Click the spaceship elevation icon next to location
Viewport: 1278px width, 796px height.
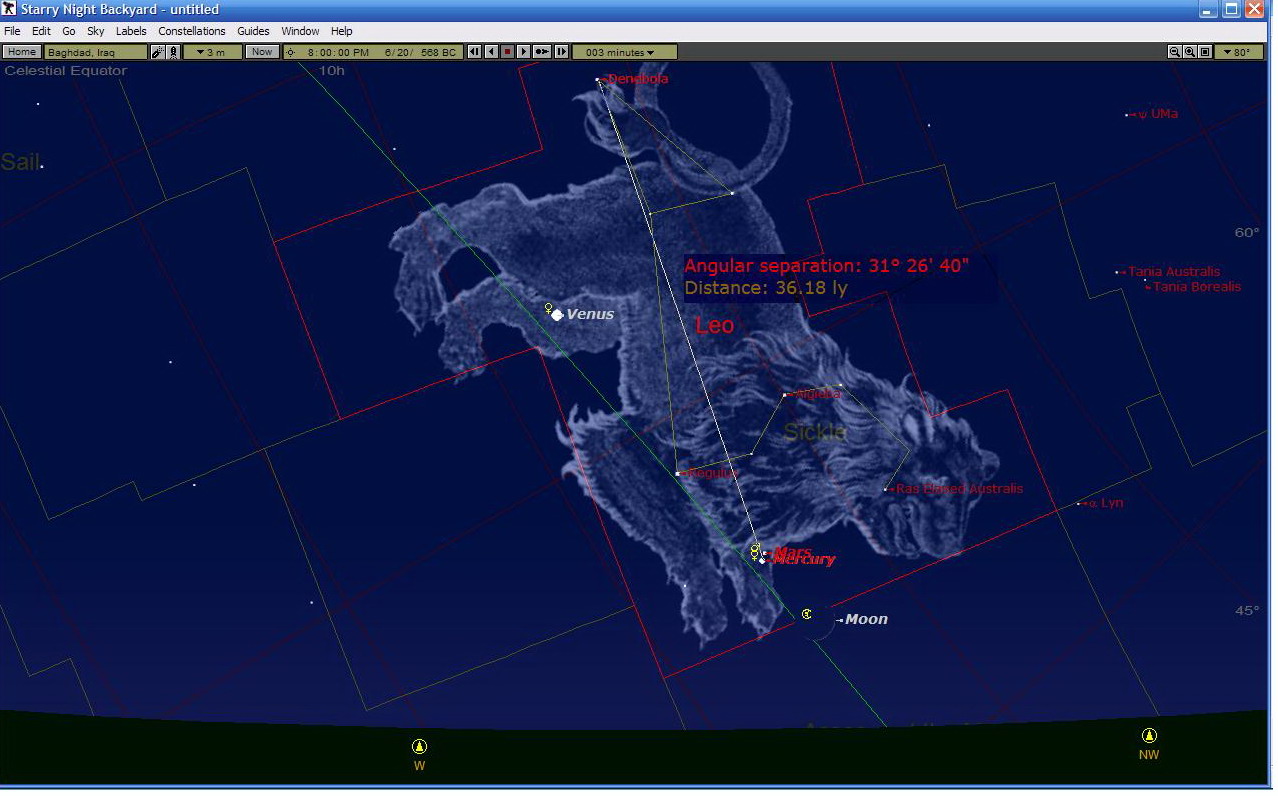click(174, 52)
